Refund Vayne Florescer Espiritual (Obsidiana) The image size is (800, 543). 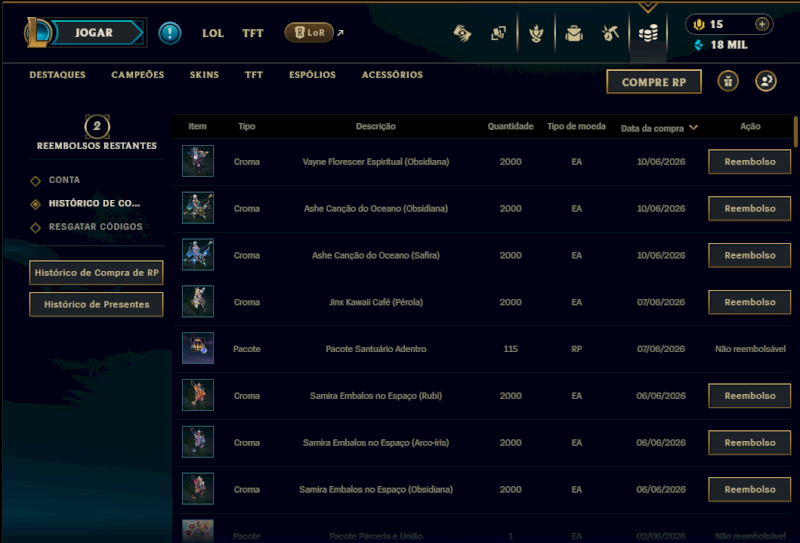coord(749,162)
